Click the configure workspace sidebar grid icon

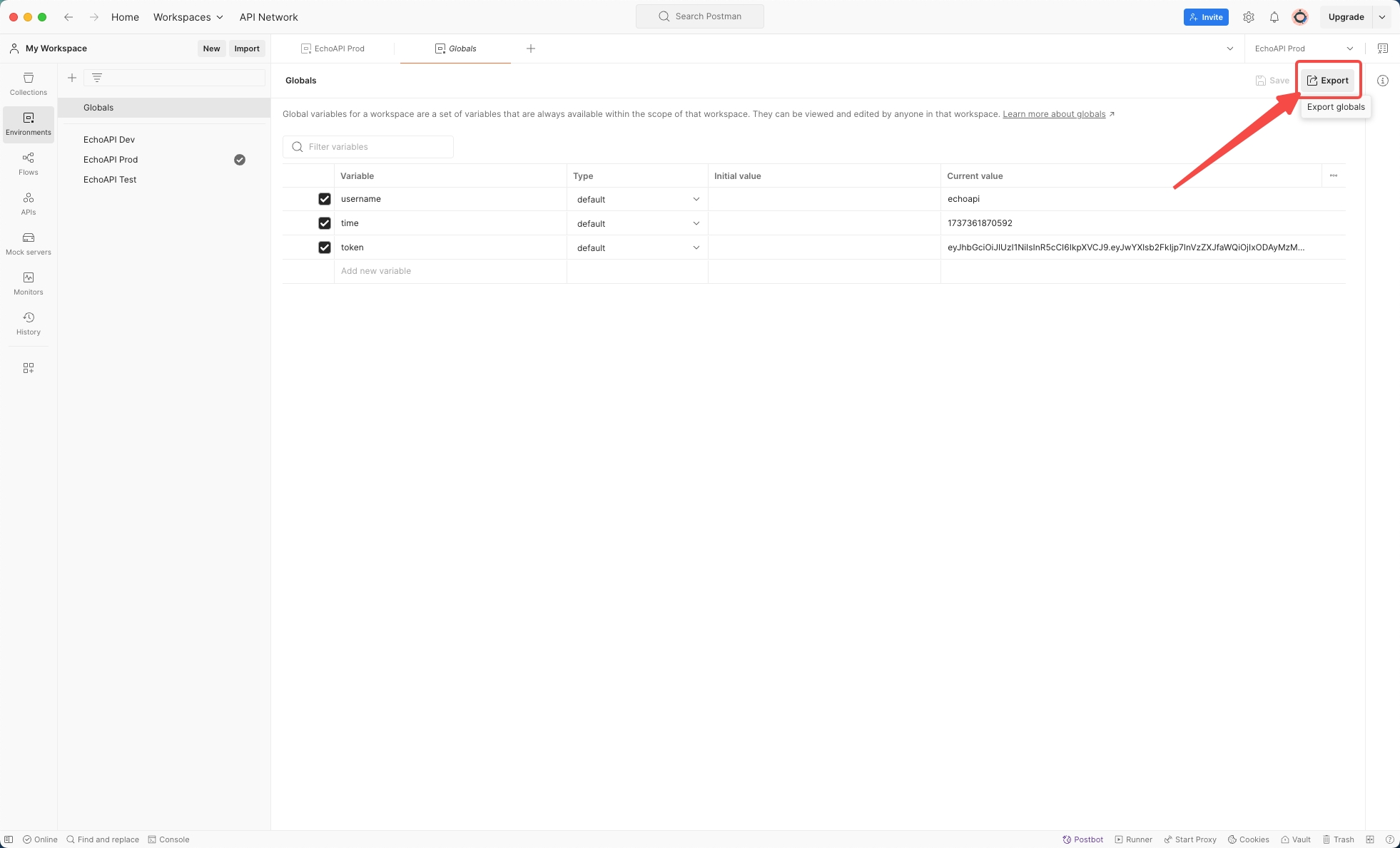tap(29, 368)
